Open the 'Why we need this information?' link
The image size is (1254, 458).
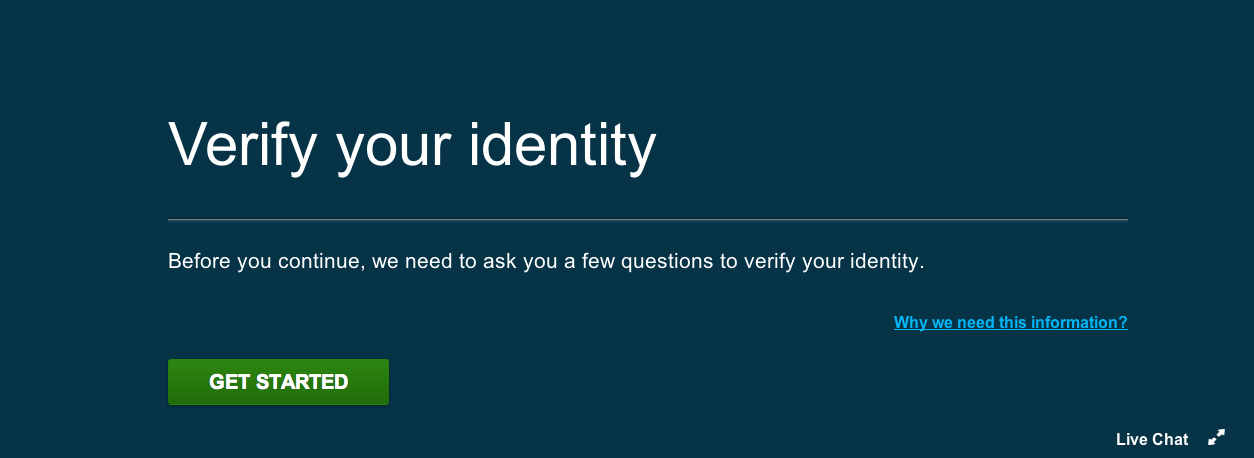click(1011, 322)
